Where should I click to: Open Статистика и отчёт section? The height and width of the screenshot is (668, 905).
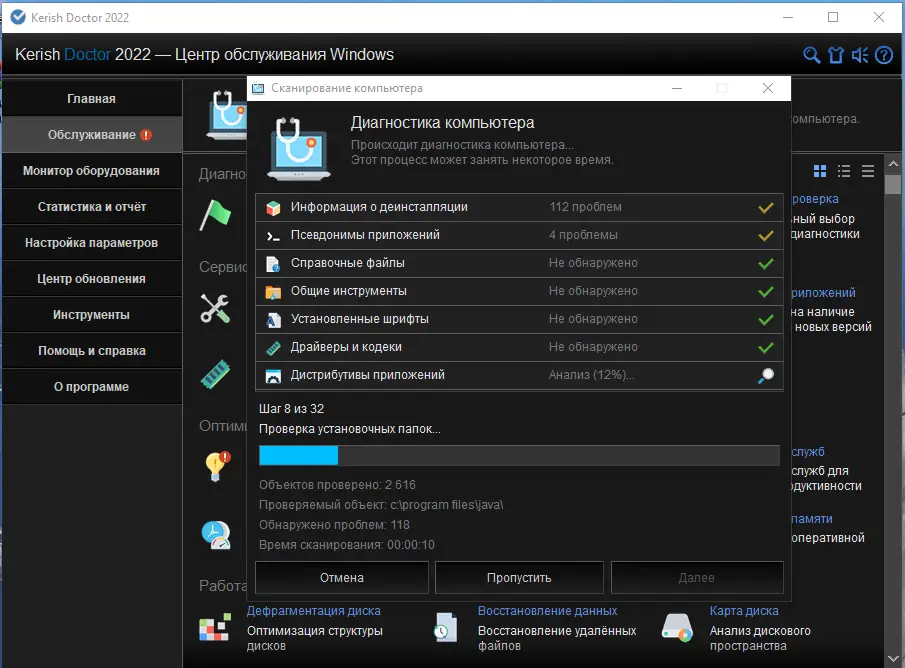coord(92,207)
